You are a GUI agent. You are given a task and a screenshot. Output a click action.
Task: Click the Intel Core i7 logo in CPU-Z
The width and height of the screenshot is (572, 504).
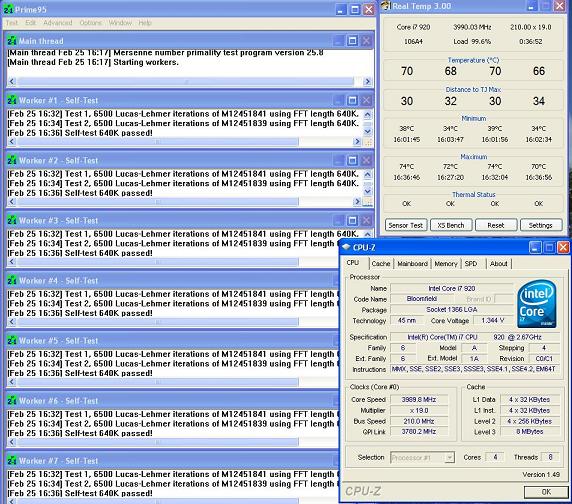click(x=537, y=304)
